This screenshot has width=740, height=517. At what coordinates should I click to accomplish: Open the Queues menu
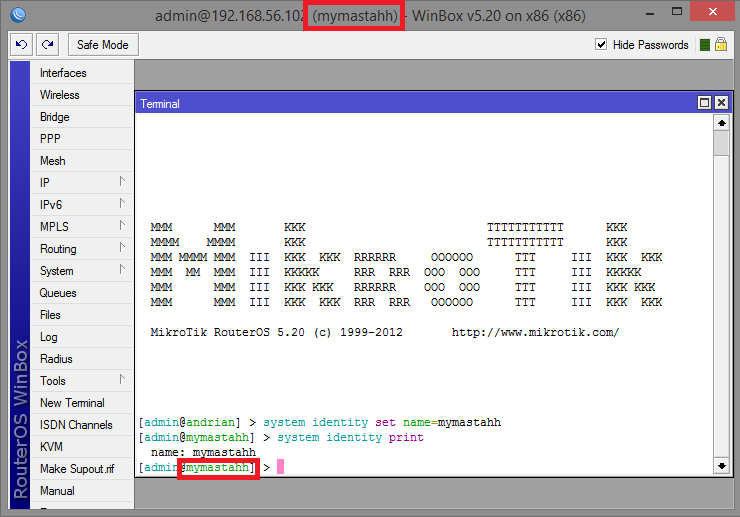pos(82,293)
